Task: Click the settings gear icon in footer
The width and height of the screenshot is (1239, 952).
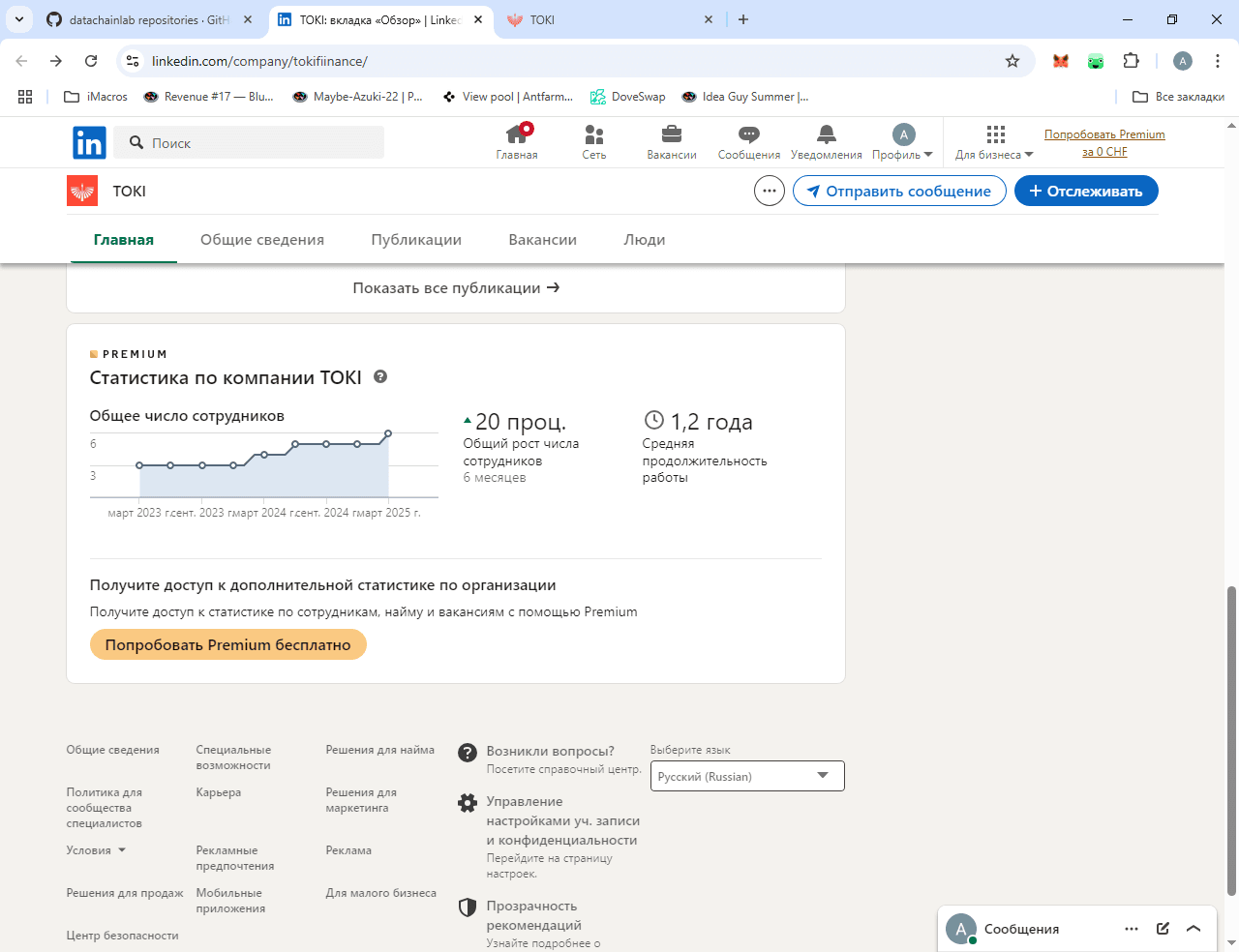Action: pyautogui.click(x=468, y=803)
